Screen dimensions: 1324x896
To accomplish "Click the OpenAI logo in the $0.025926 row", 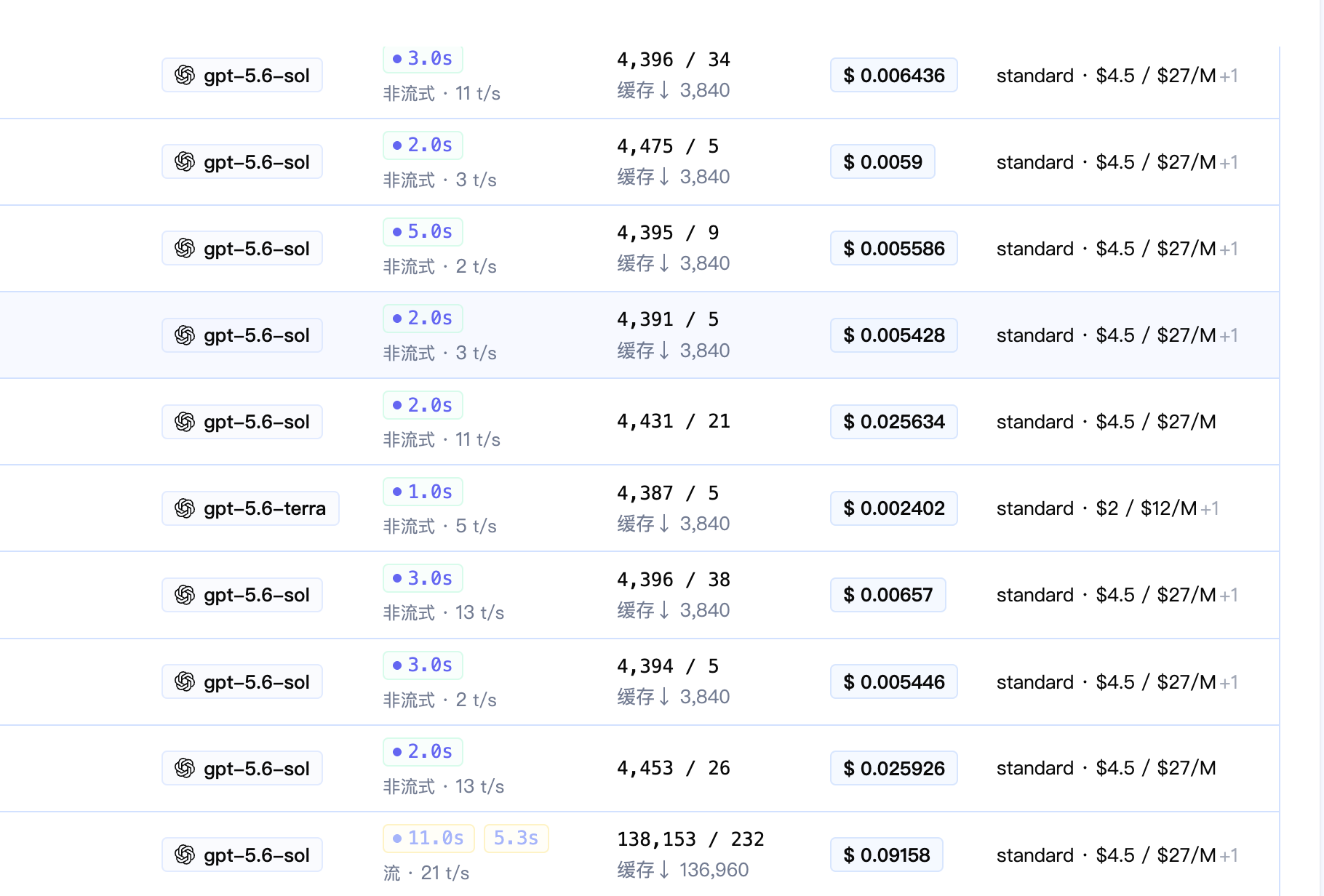I will [185, 768].
